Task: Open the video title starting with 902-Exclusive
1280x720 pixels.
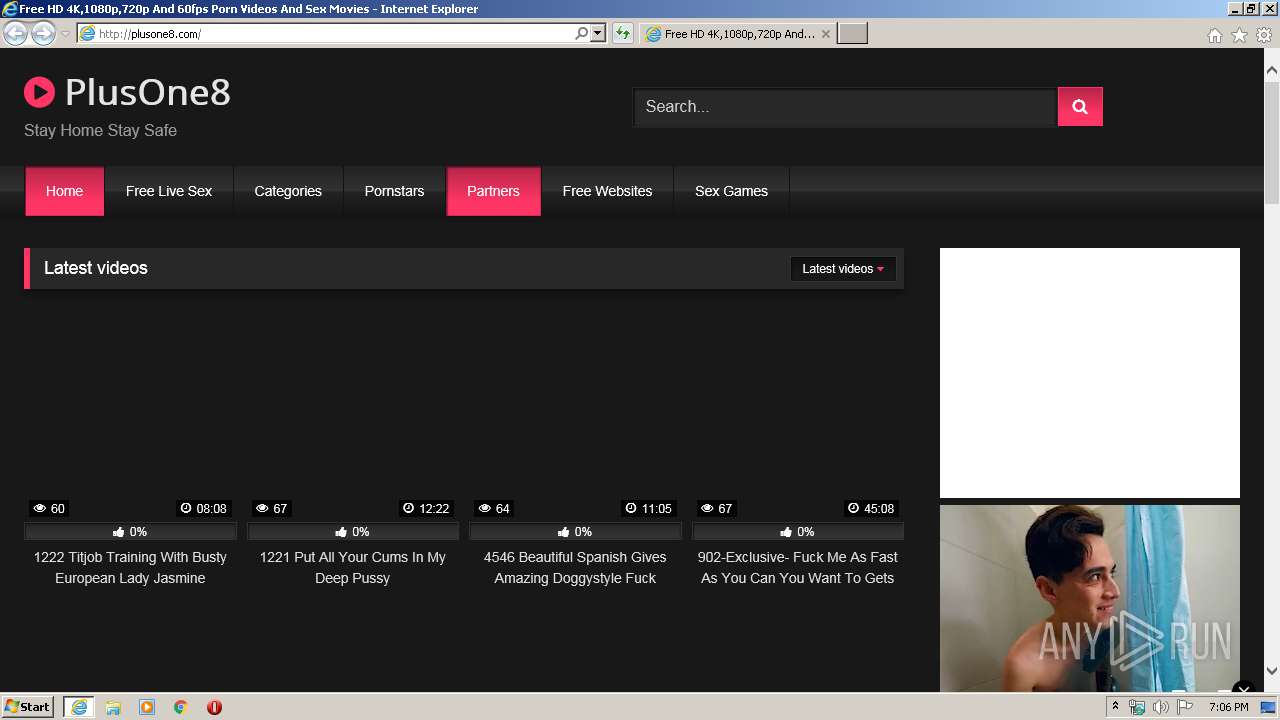Action: pyautogui.click(x=798, y=568)
